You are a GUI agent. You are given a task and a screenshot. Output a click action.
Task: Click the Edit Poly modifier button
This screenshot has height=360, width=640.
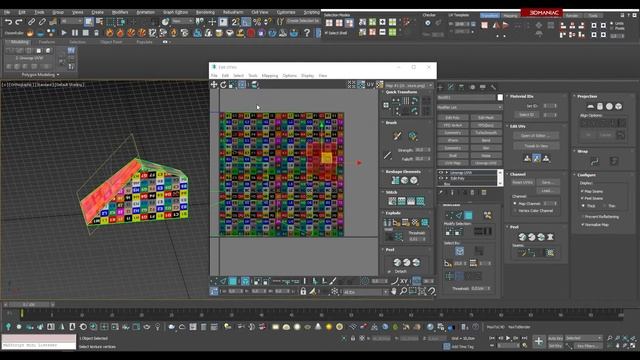[x=453, y=118]
